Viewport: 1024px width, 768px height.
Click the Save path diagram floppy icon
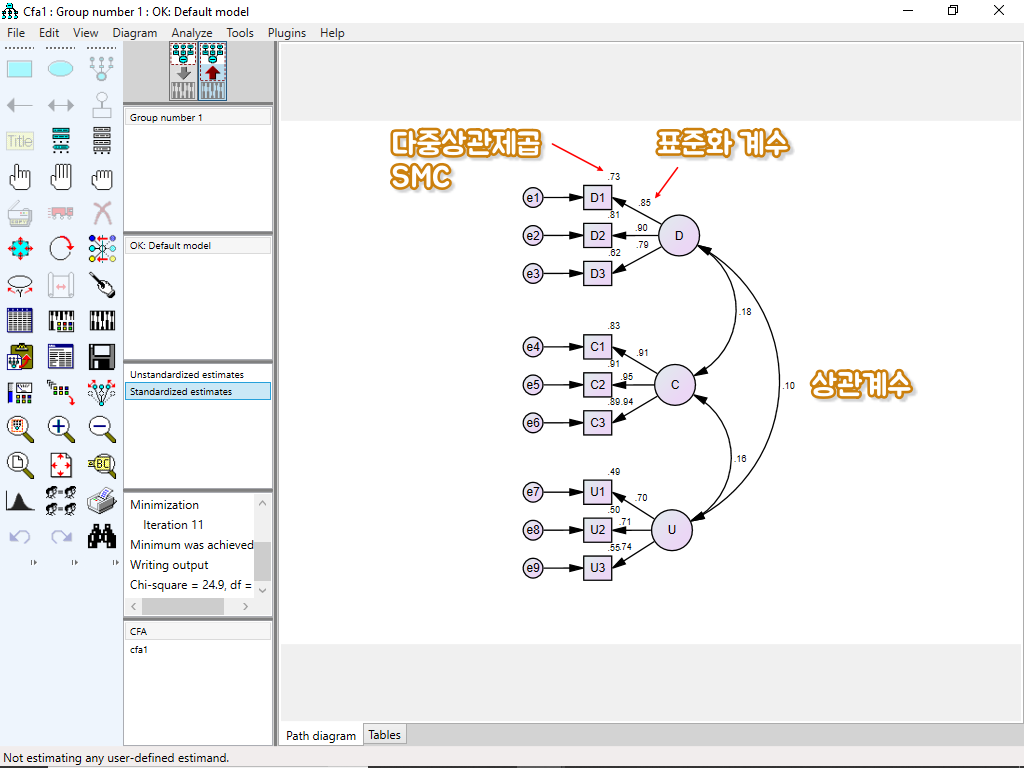(x=102, y=357)
